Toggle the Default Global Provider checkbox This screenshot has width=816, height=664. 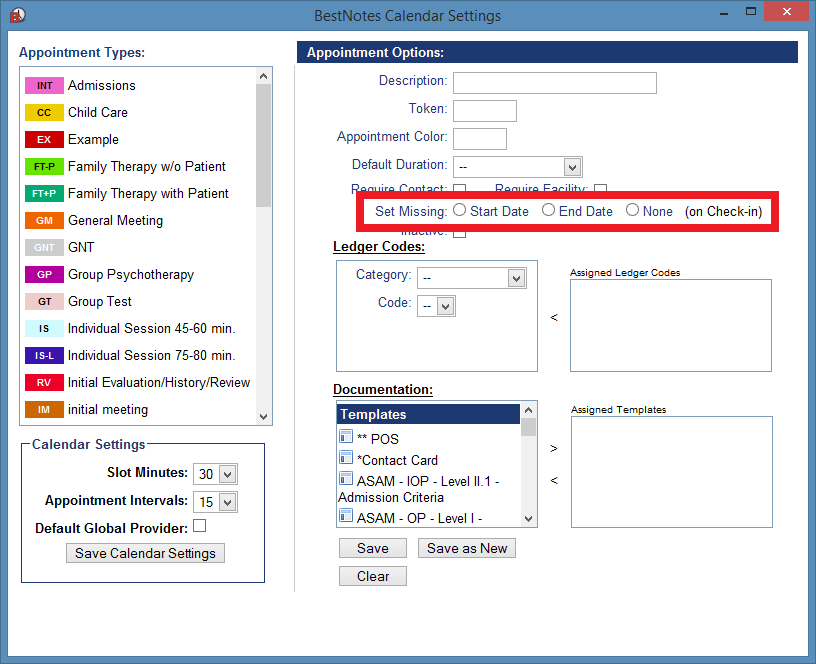pos(199,526)
